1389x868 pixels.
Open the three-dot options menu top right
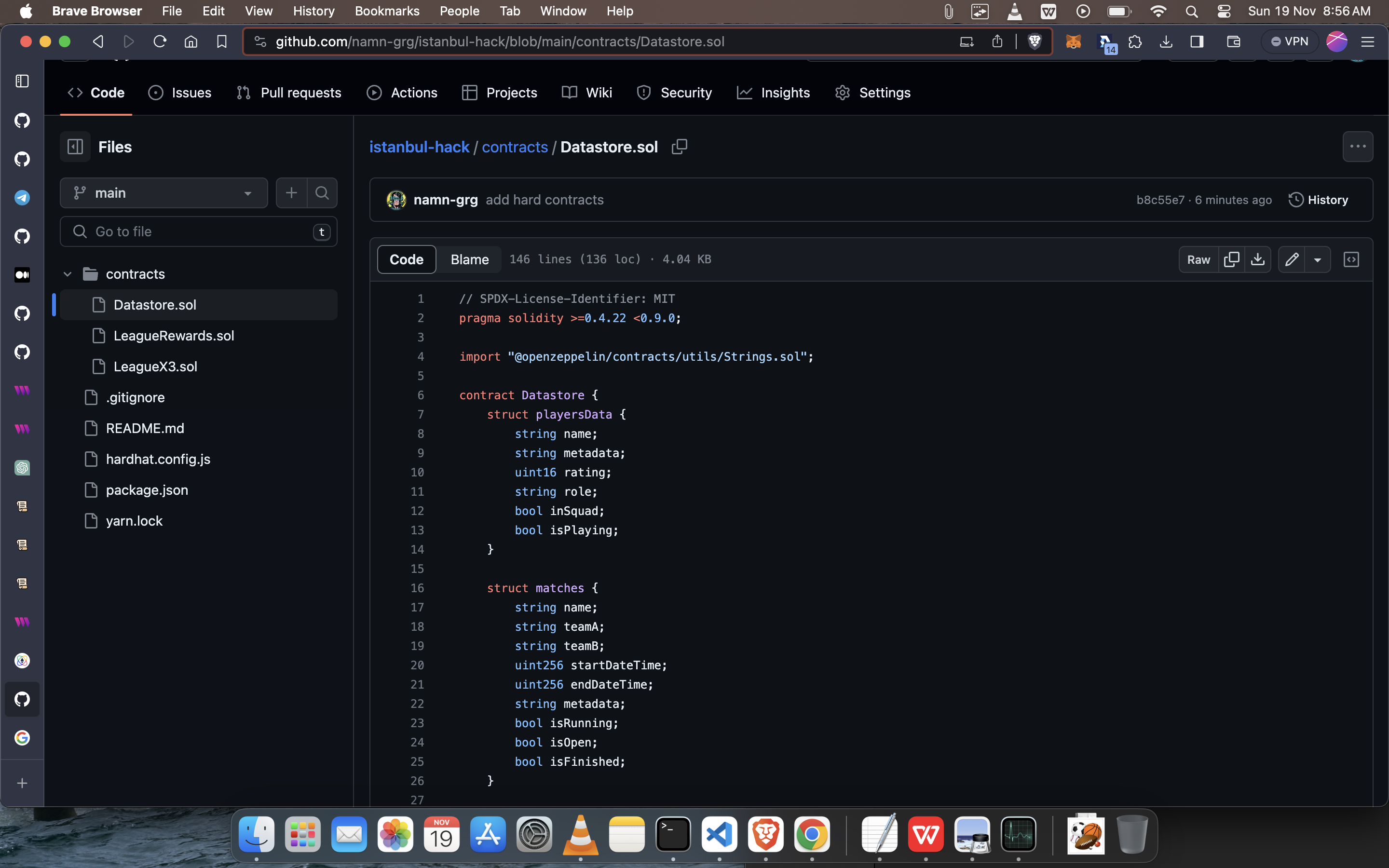pyautogui.click(x=1357, y=147)
